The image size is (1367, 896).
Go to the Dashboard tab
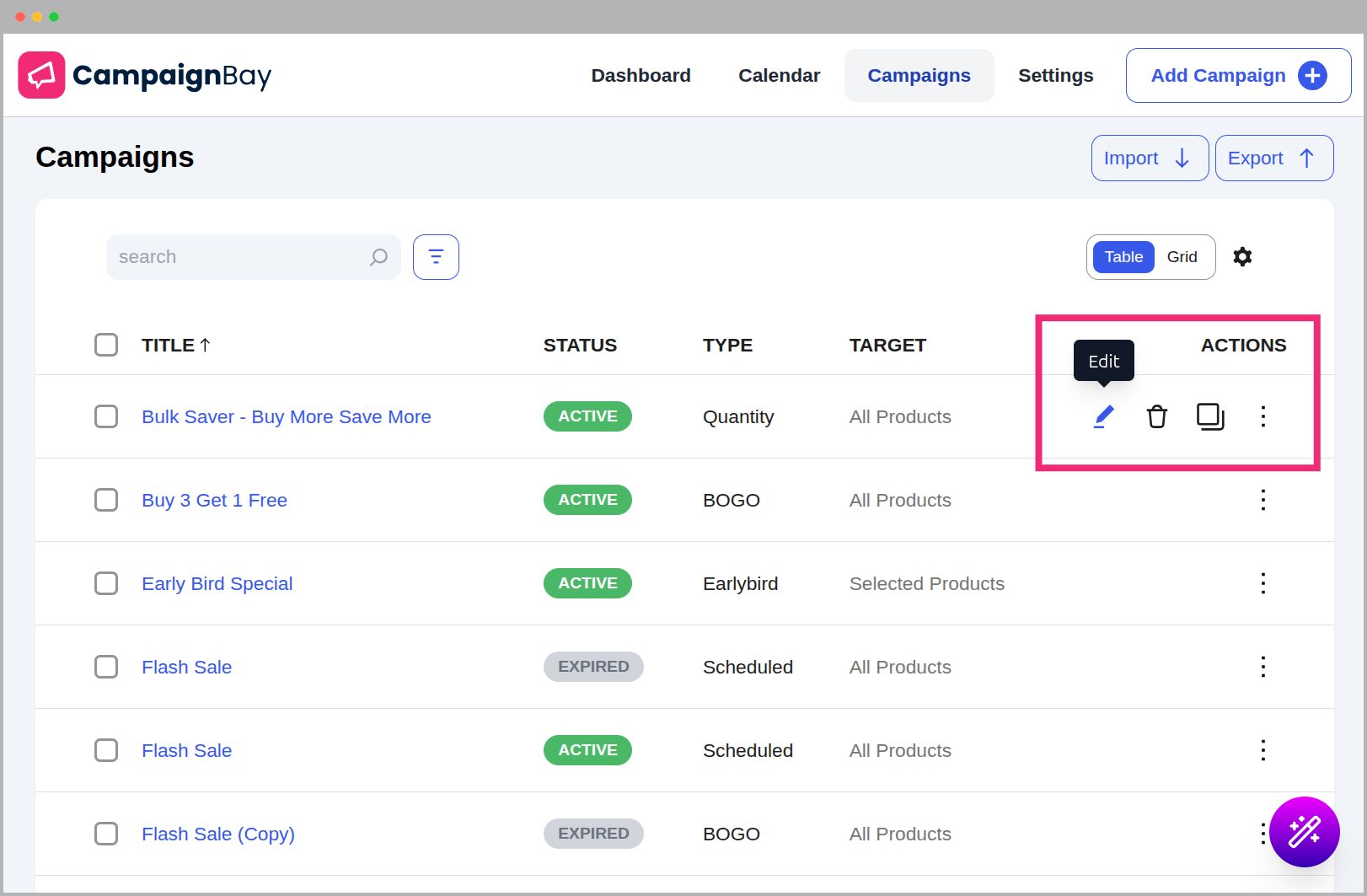click(641, 76)
